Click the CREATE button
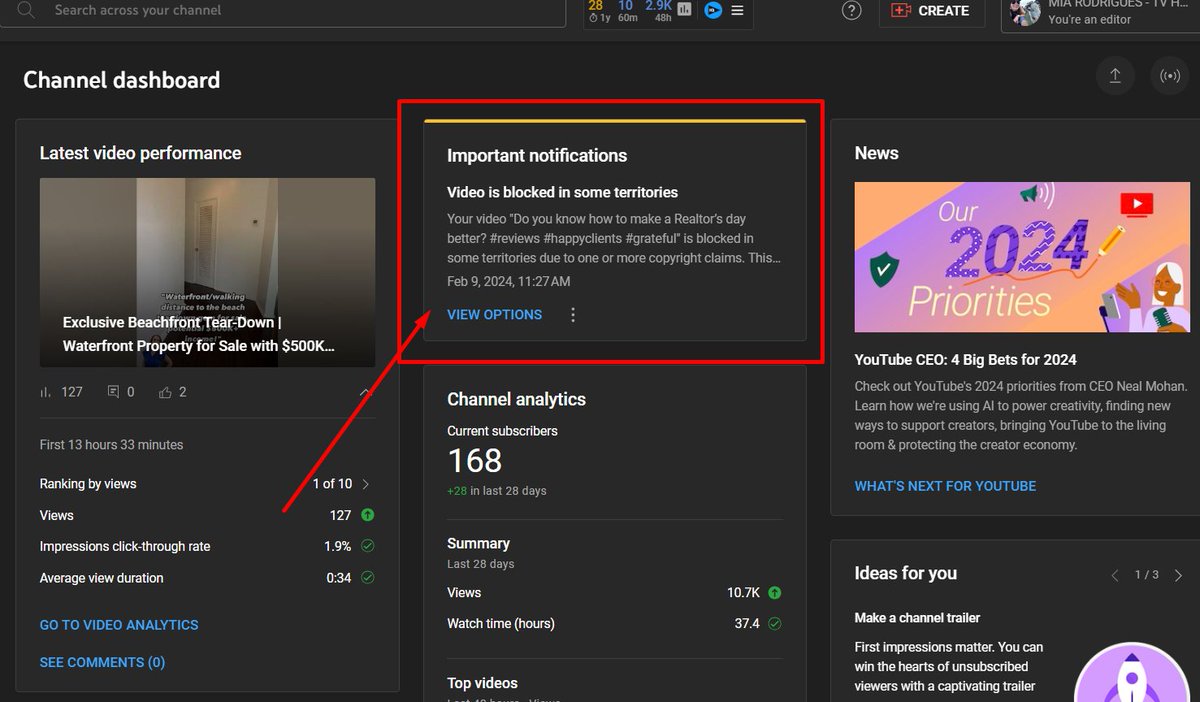This screenshot has height=702, width=1200. (931, 11)
